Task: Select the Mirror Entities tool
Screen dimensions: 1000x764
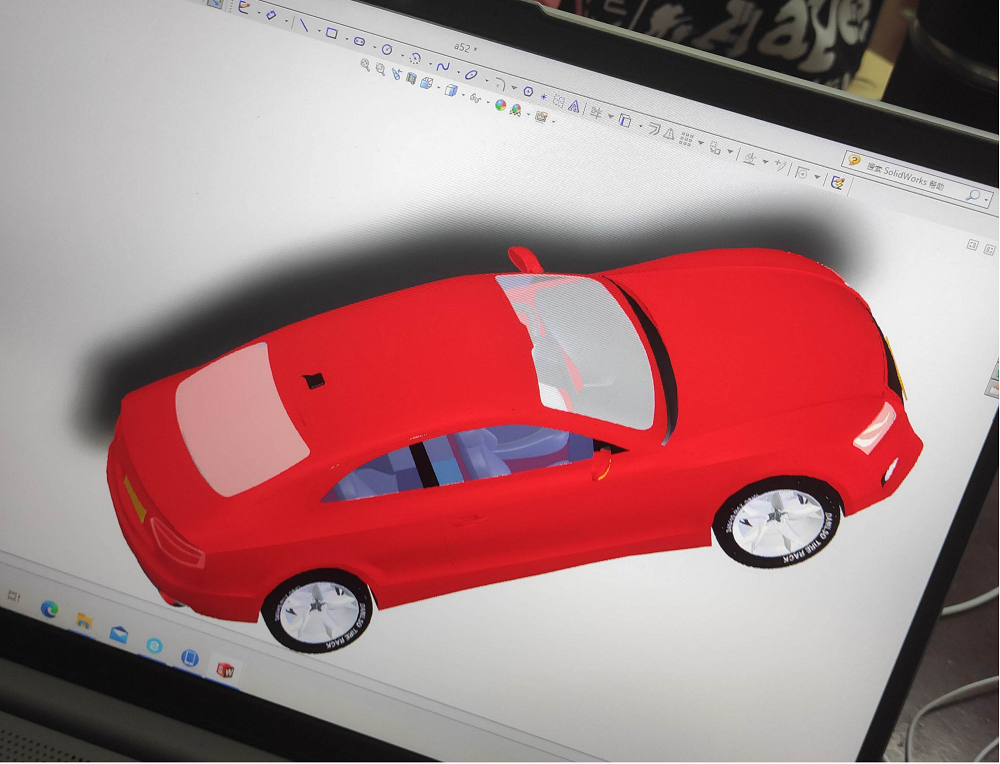Action: (x=668, y=134)
